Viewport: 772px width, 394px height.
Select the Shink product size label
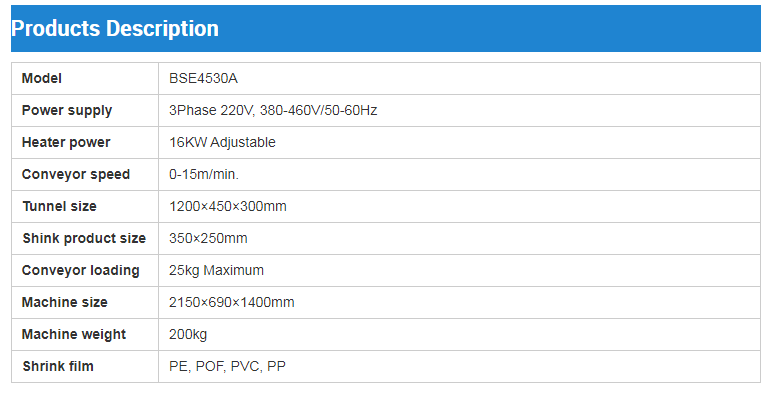(x=84, y=238)
